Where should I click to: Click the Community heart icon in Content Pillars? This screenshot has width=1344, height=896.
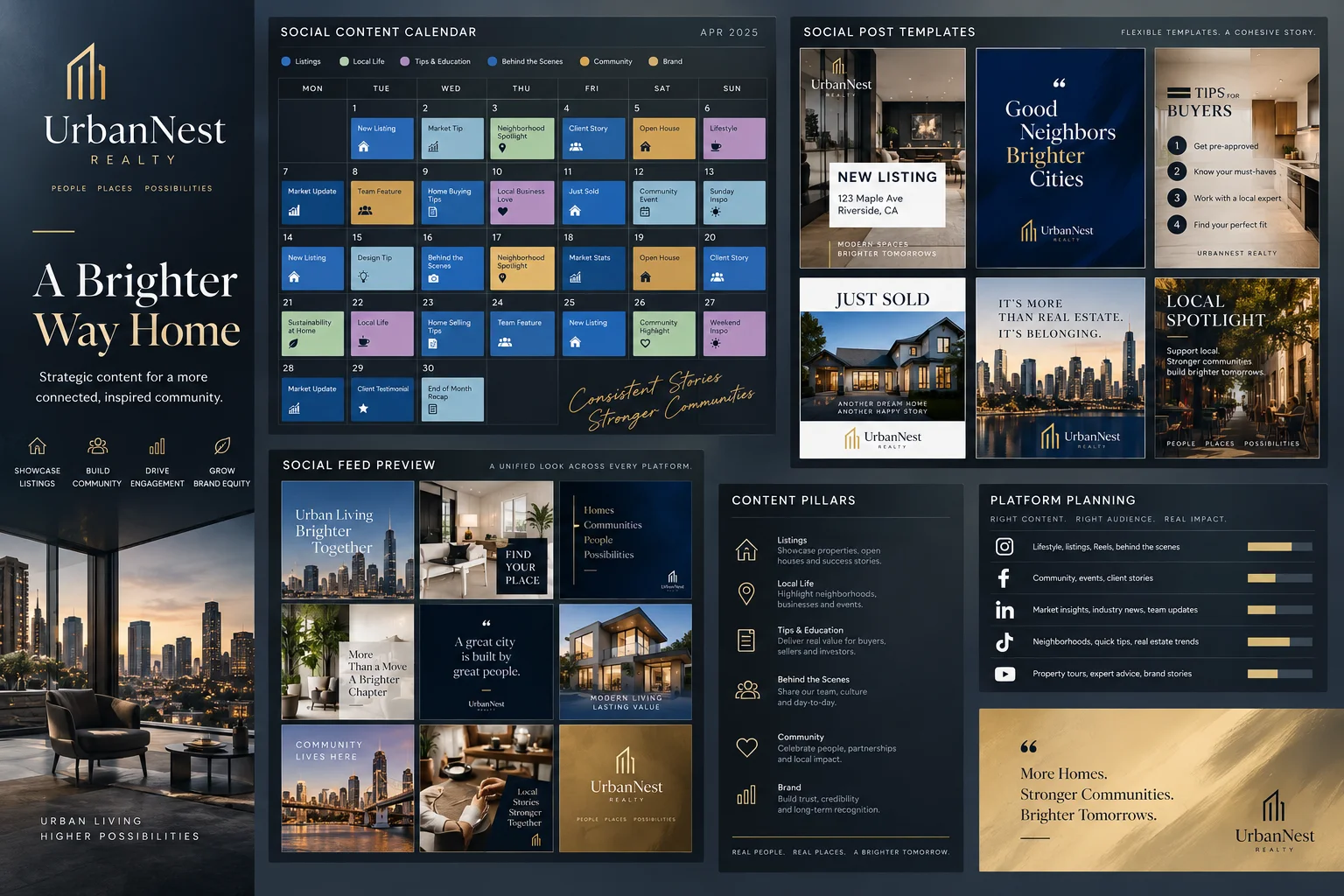click(746, 747)
